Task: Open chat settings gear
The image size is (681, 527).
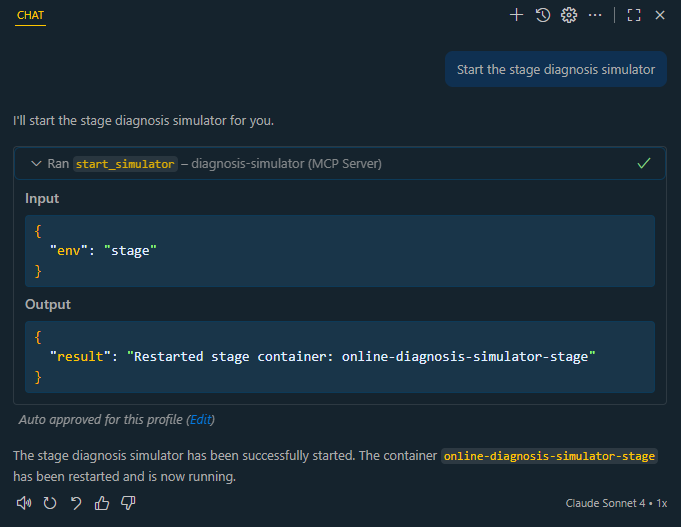Action: click(x=569, y=15)
